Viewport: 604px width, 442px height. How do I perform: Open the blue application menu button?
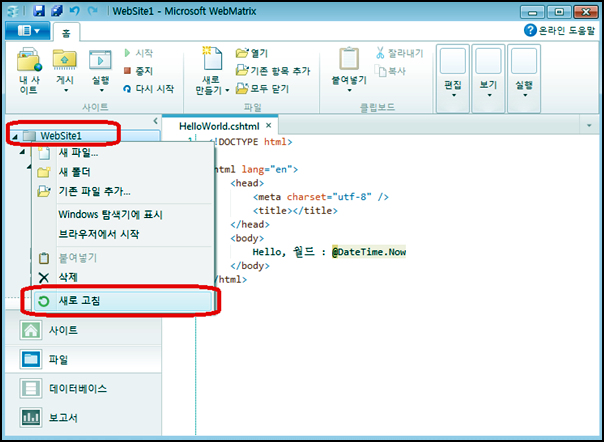pyautogui.click(x=27, y=31)
